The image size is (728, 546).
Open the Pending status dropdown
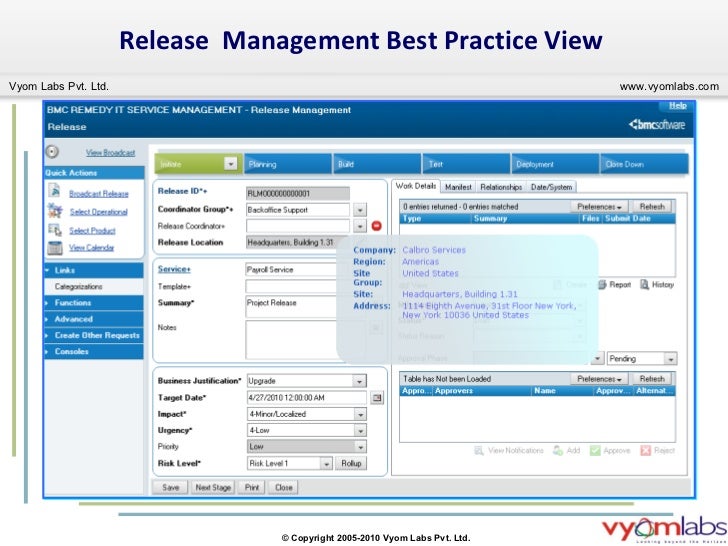coord(670,358)
